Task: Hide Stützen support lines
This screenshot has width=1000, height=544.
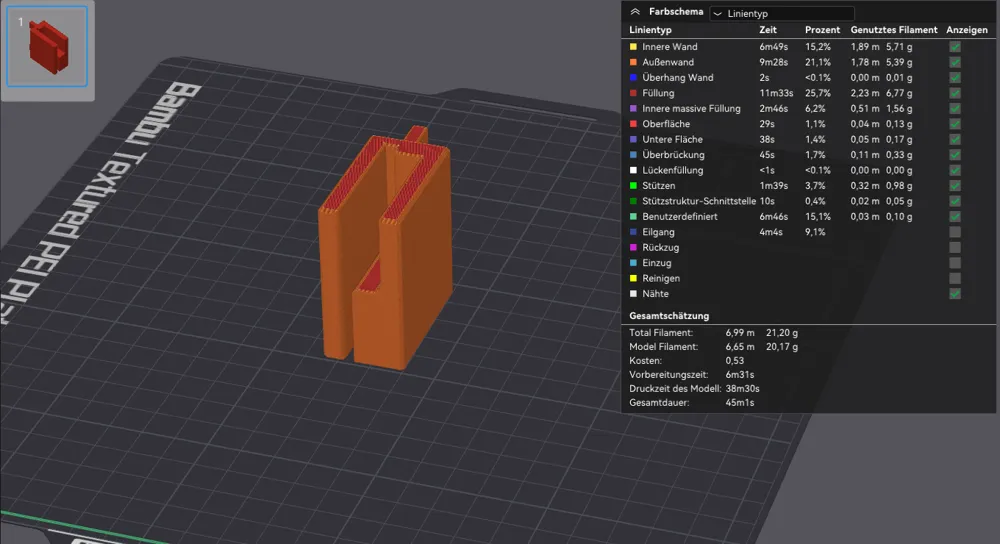Action: [955, 186]
